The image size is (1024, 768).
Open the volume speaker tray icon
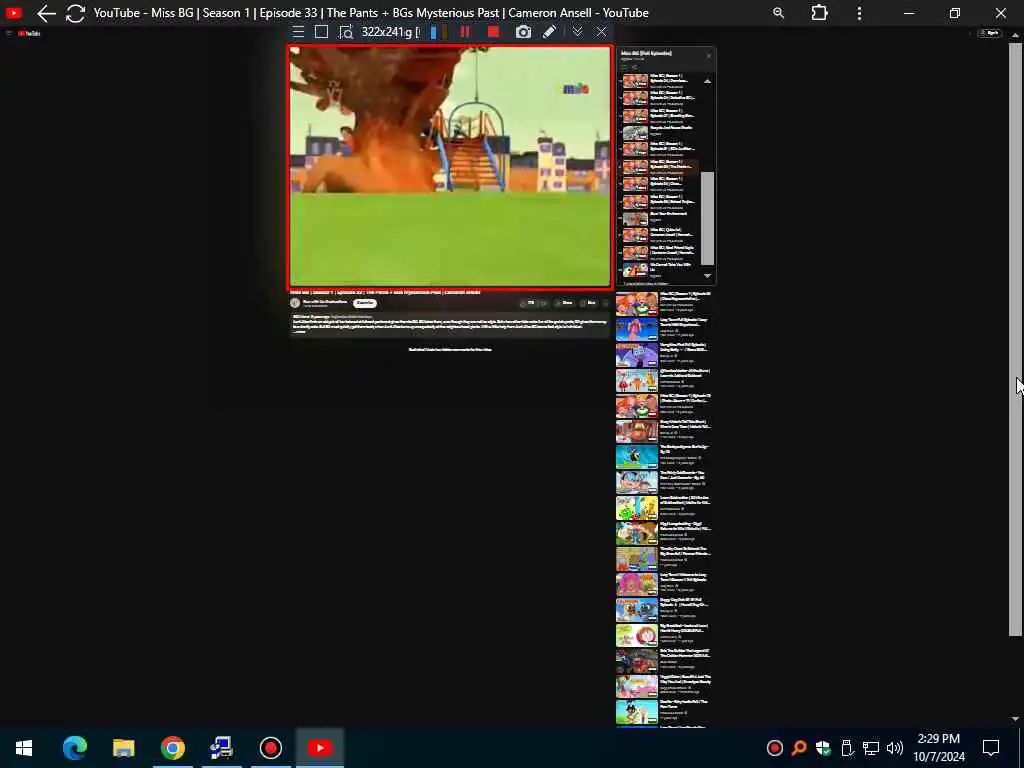pyautogui.click(x=895, y=748)
